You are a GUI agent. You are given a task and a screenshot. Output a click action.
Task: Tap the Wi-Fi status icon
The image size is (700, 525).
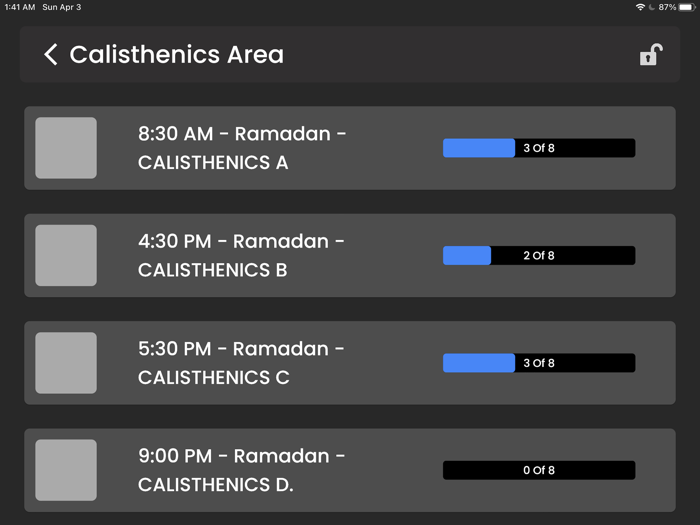click(x=640, y=7)
